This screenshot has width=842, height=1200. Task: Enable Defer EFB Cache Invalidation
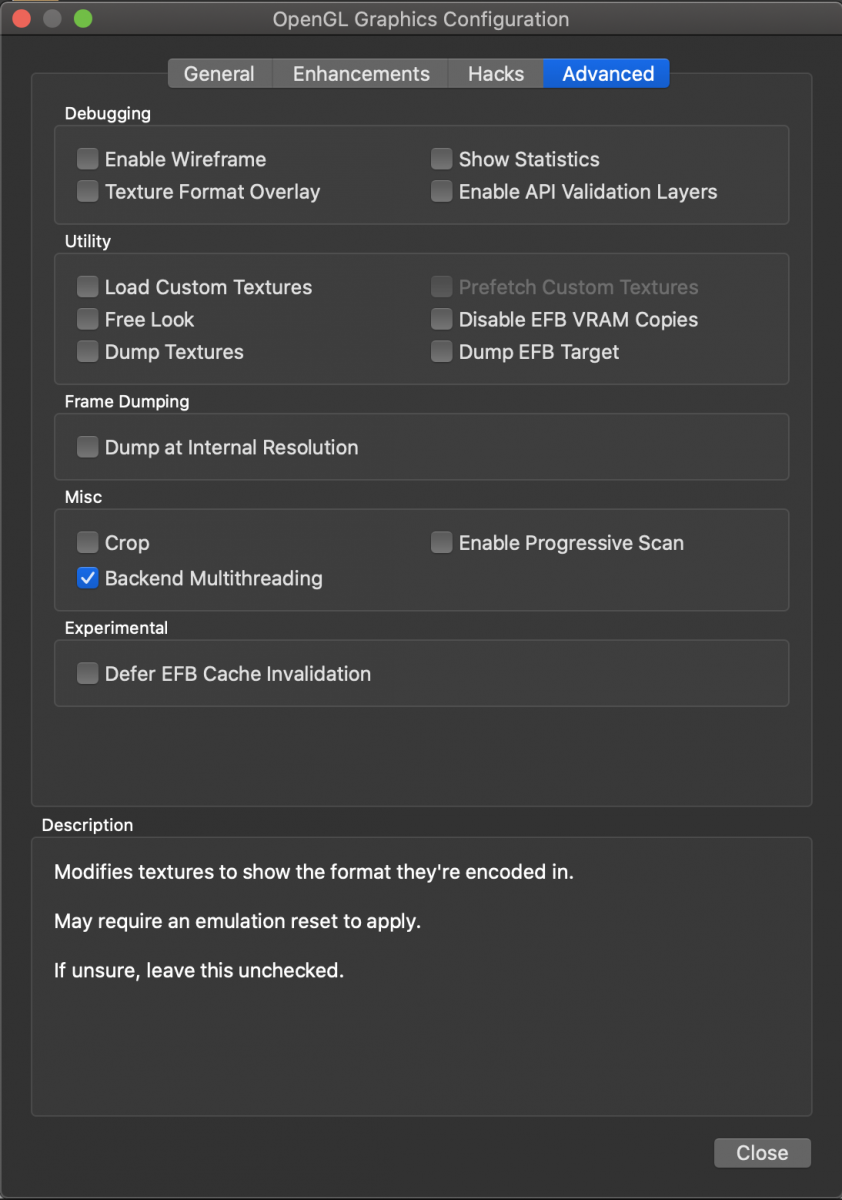[88, 674]
